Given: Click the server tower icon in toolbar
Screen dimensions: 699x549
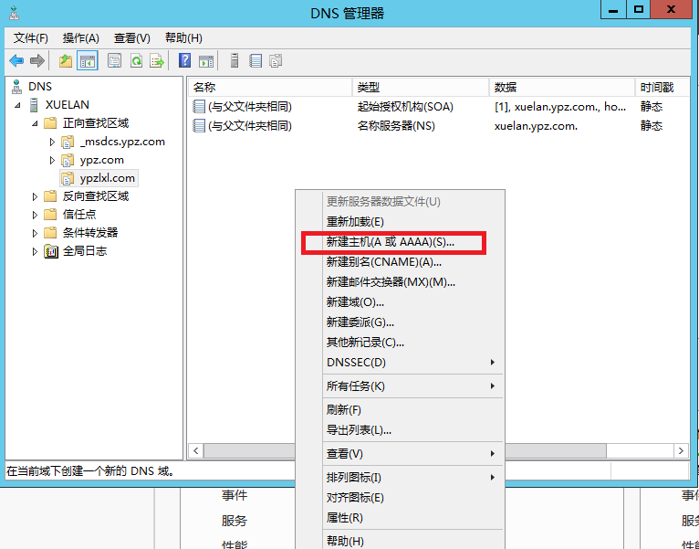Looking at the screenshot, I should pyautogui.click(x=234, y=61).
